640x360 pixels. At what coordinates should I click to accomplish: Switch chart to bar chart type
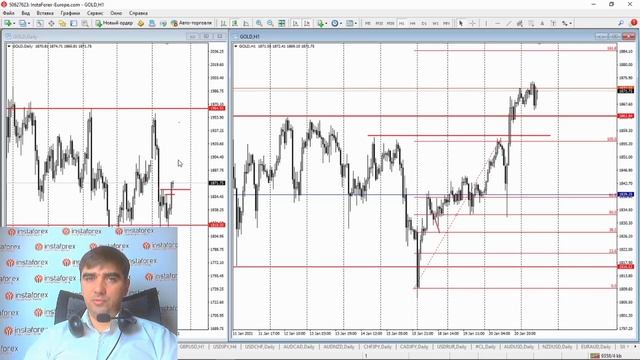(223, 23)
